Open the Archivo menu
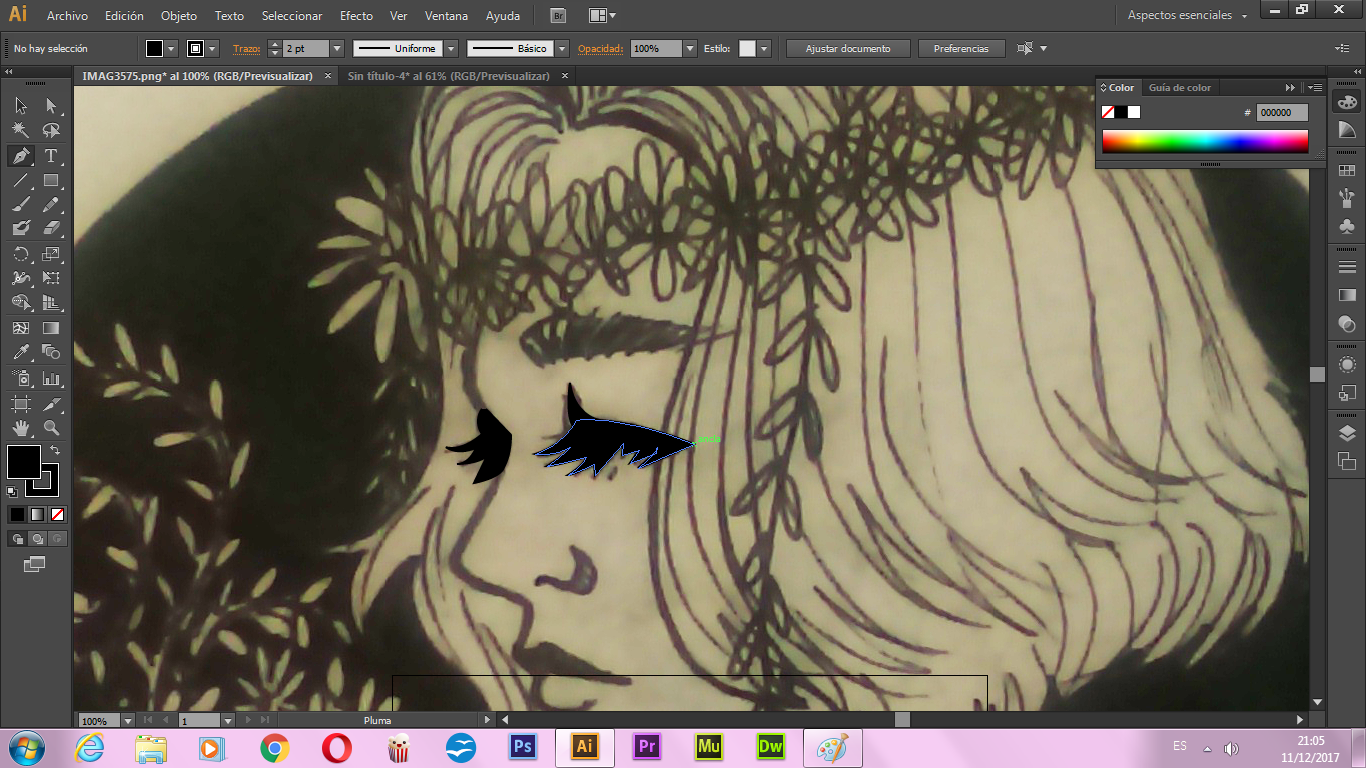1366x768 pixels. [67, 16]
